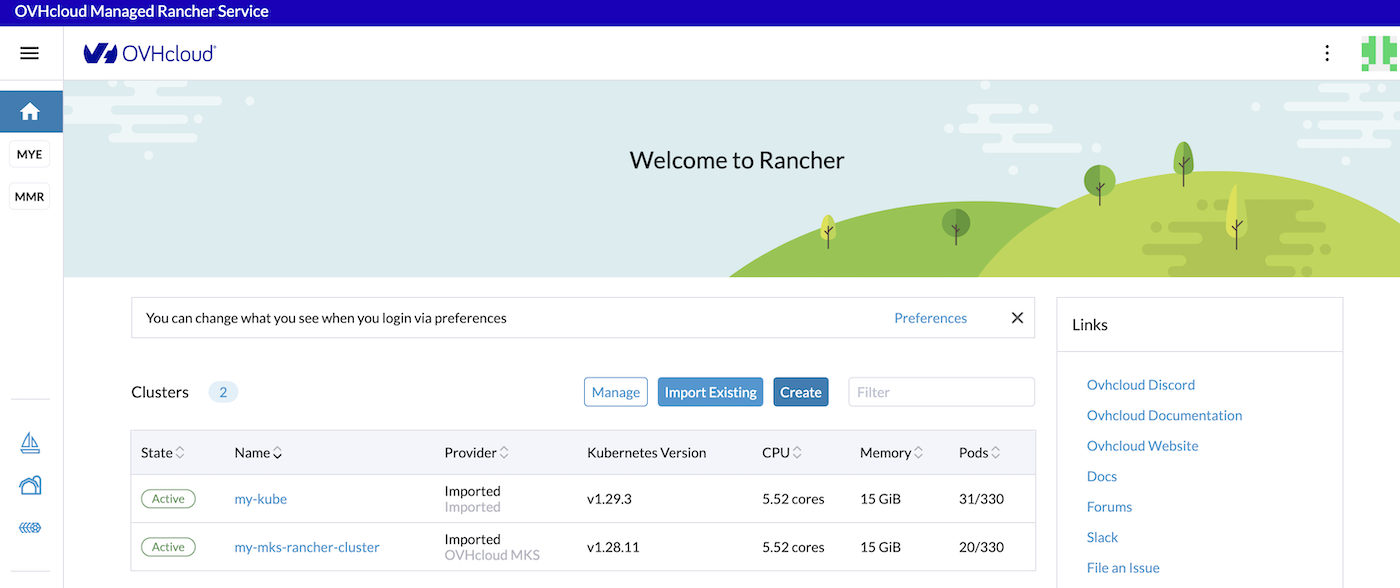Select the Fleet sailboat icon in lower sidebar
The image size is (1400, 588).
[x=30, y=442]
